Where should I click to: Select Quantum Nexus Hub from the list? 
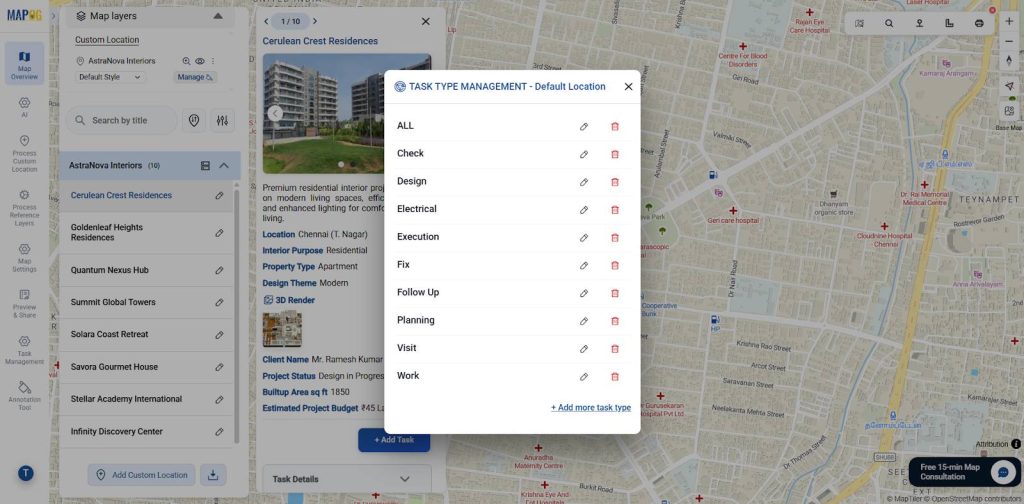tap(110, 270)
